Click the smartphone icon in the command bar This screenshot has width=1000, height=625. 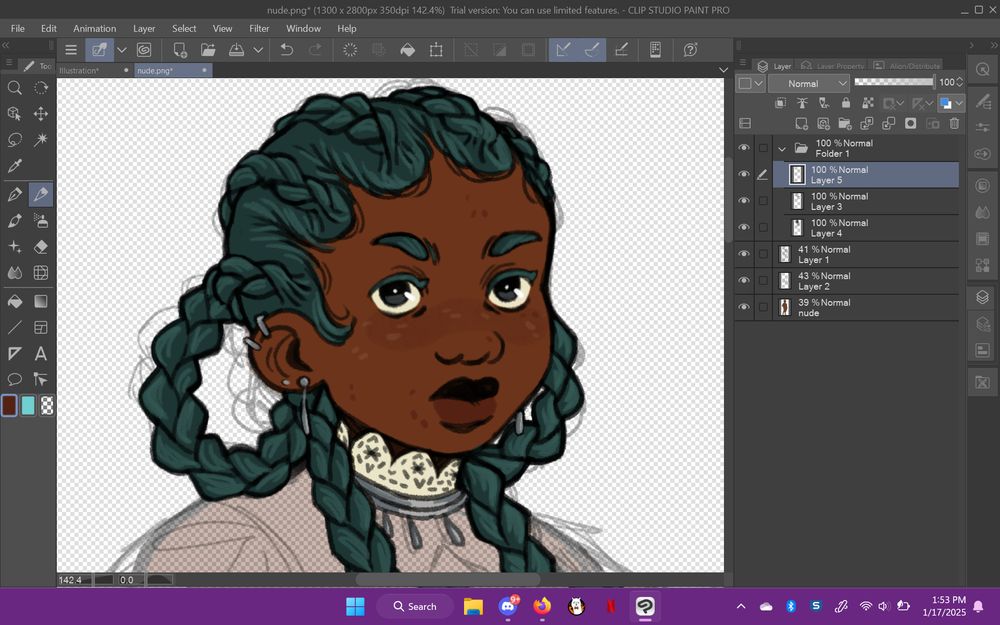(655, 50)
